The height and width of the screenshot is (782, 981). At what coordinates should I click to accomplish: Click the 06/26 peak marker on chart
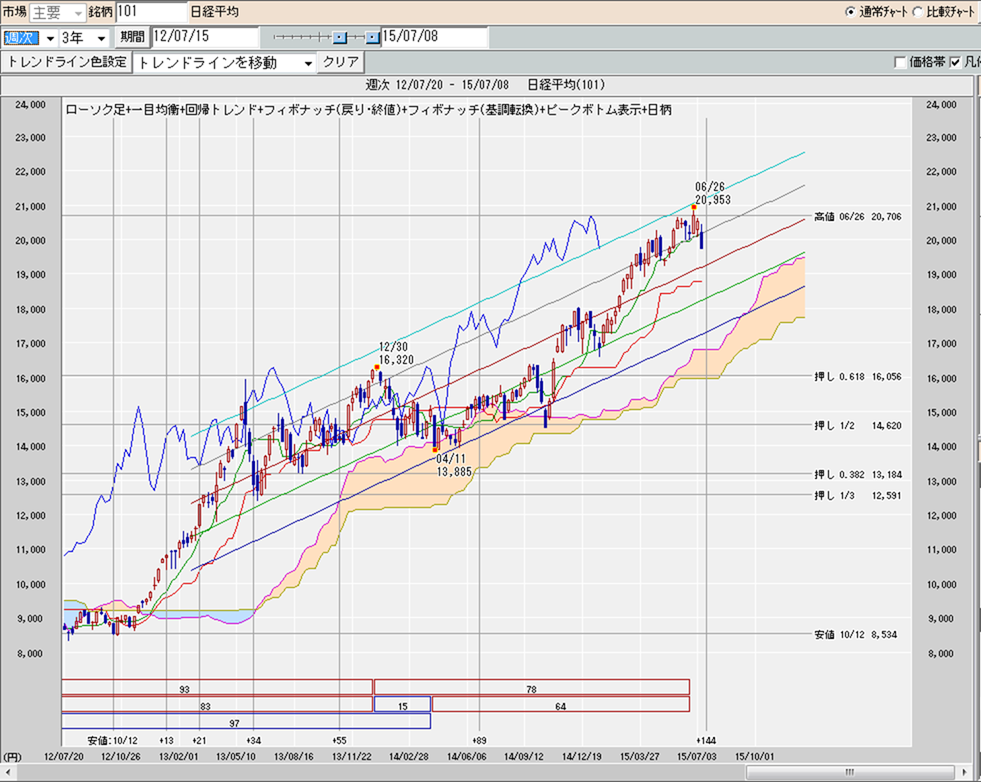(694, 207)
